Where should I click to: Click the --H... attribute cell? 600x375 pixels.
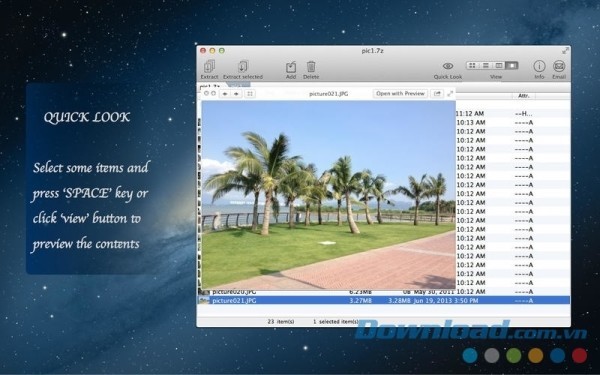(523, 113)
